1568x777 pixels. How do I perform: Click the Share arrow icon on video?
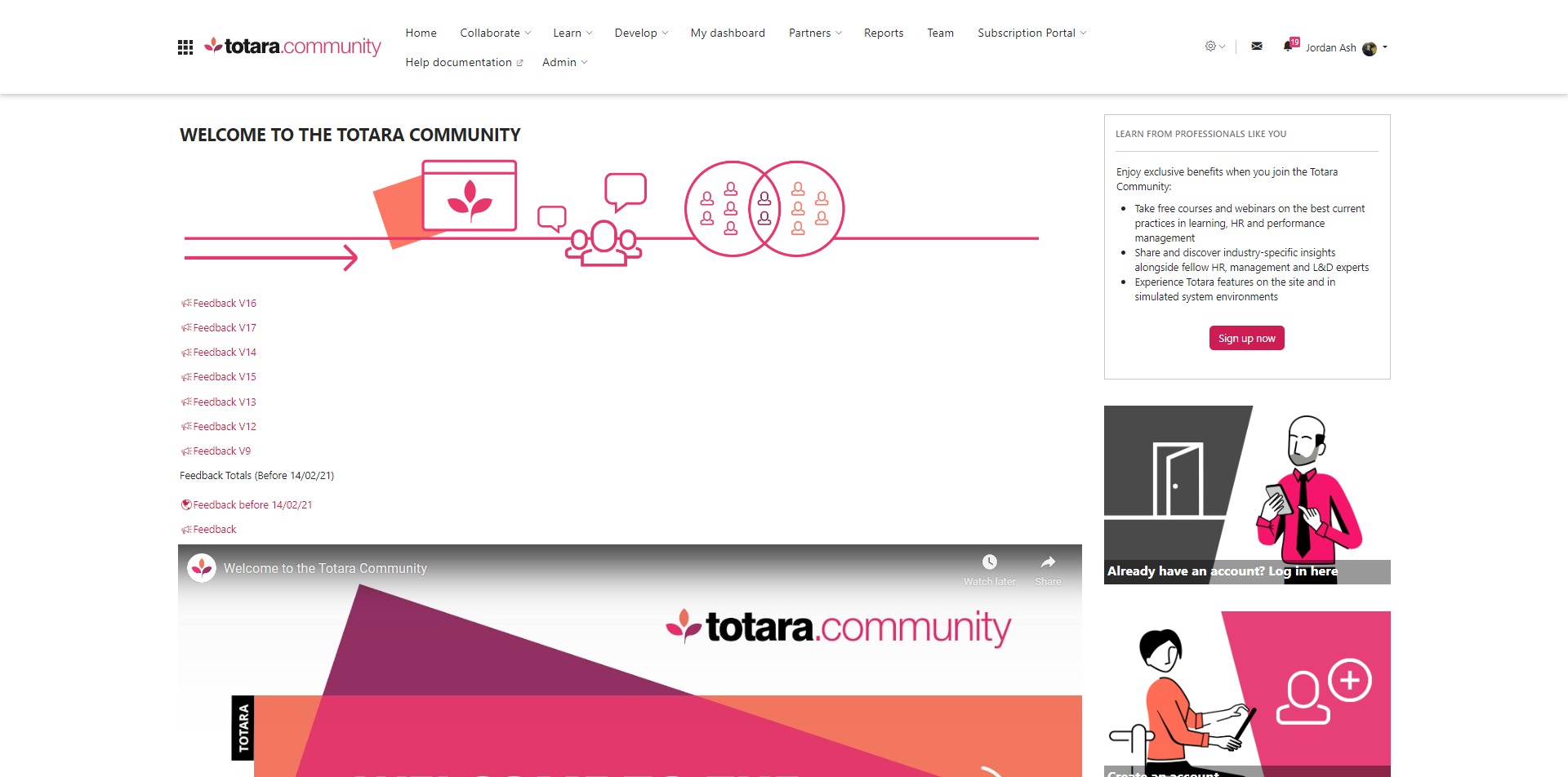coord(1049,562)
